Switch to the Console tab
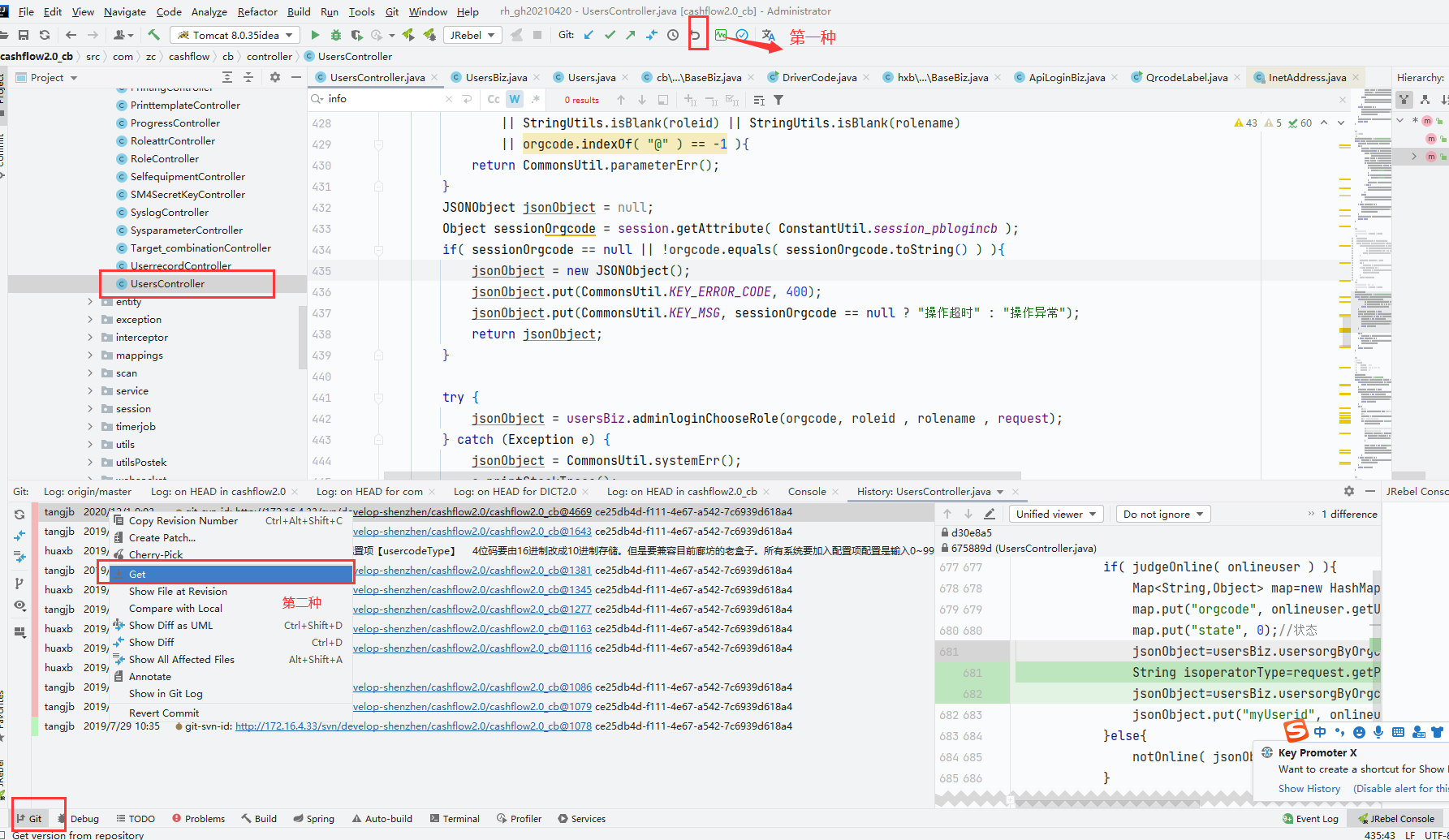 (806, 491)
